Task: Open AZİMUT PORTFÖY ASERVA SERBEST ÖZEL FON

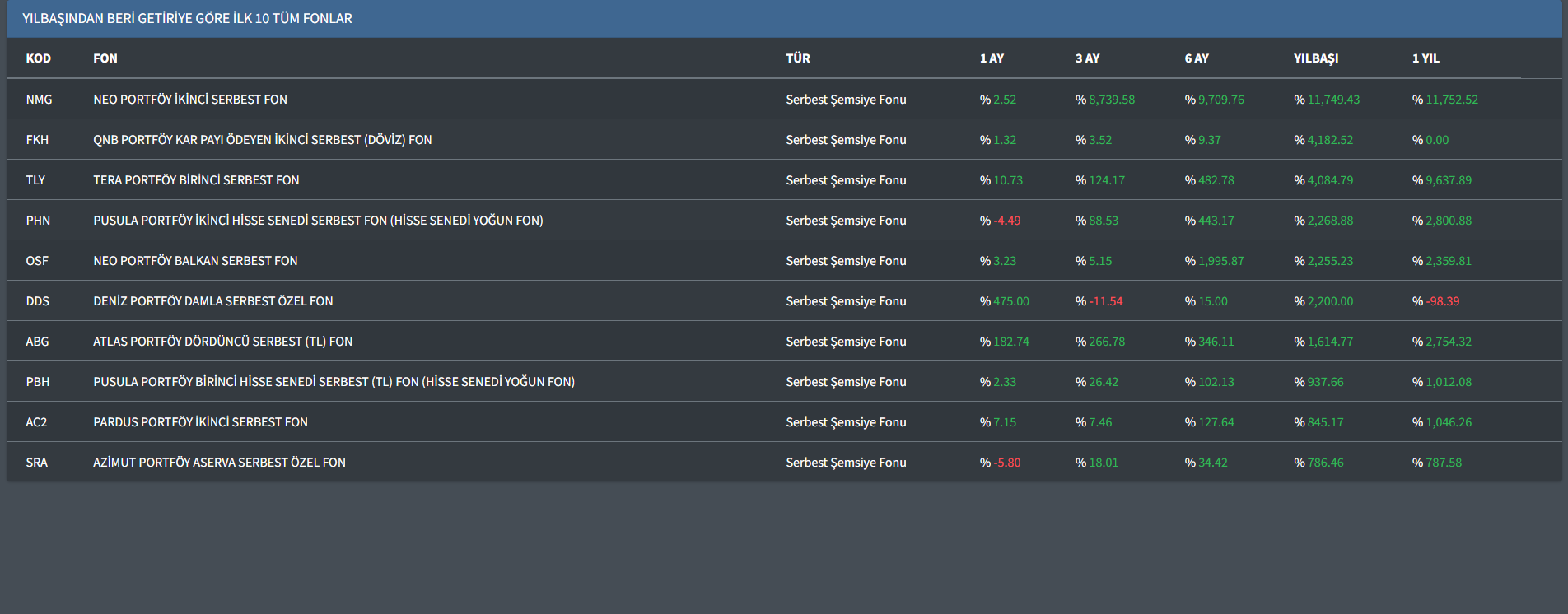Action: (219, 463)
